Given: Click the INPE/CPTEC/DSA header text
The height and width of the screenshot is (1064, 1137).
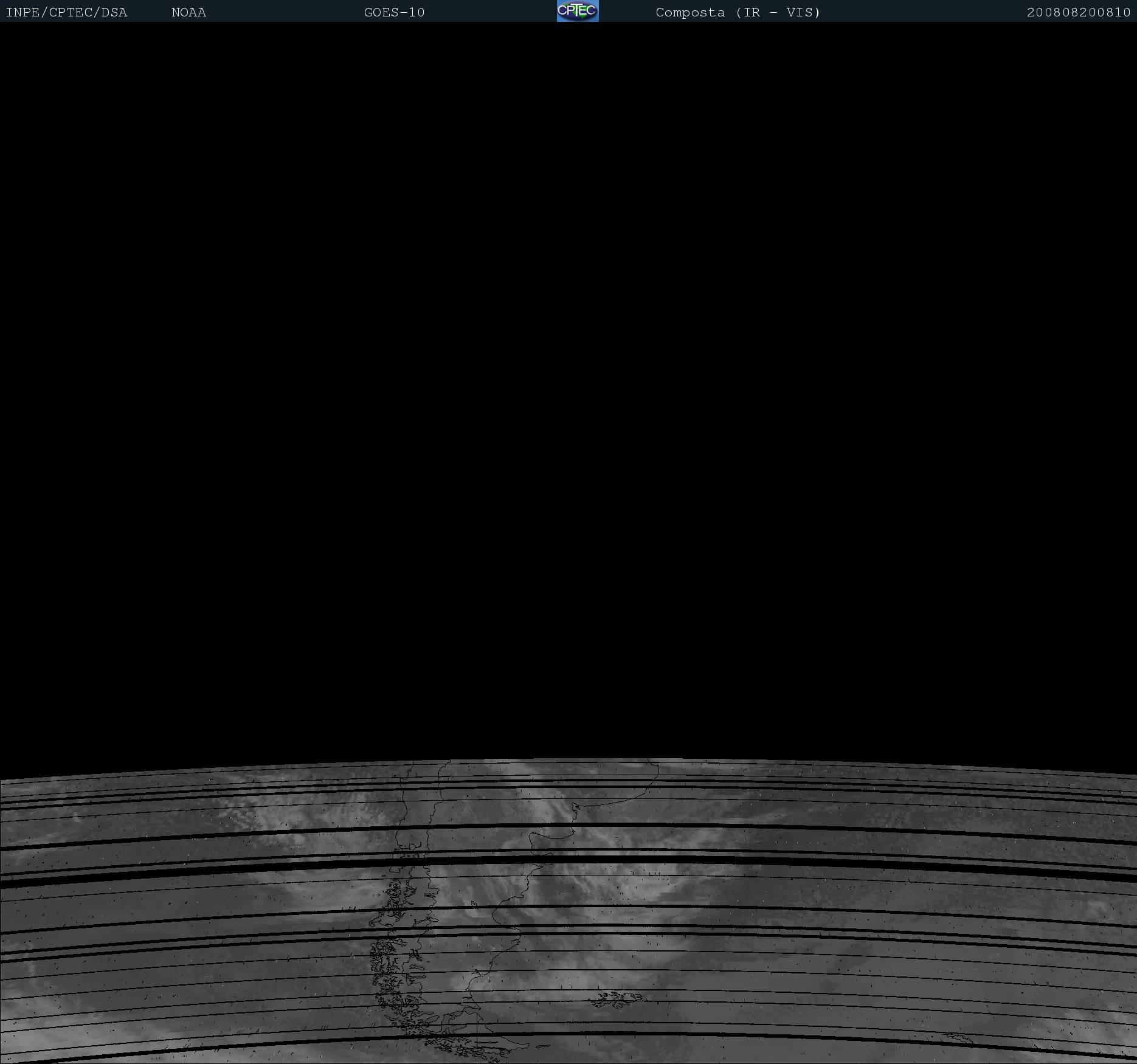Looking at the screenshot, I should click(x=66, y=12).
